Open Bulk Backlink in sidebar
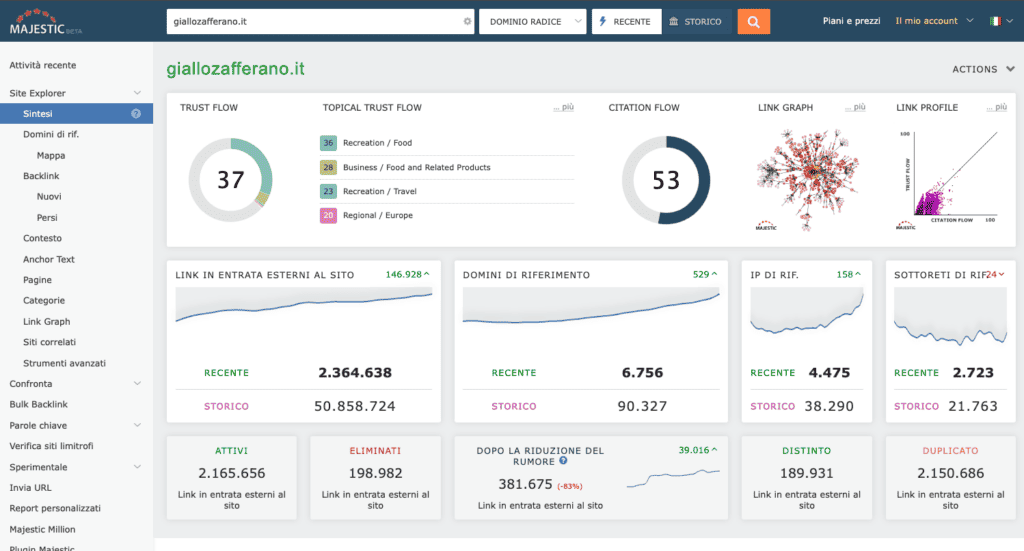Screen dimensions: 1024x551 pyautogui.click(x=39, y=404)
